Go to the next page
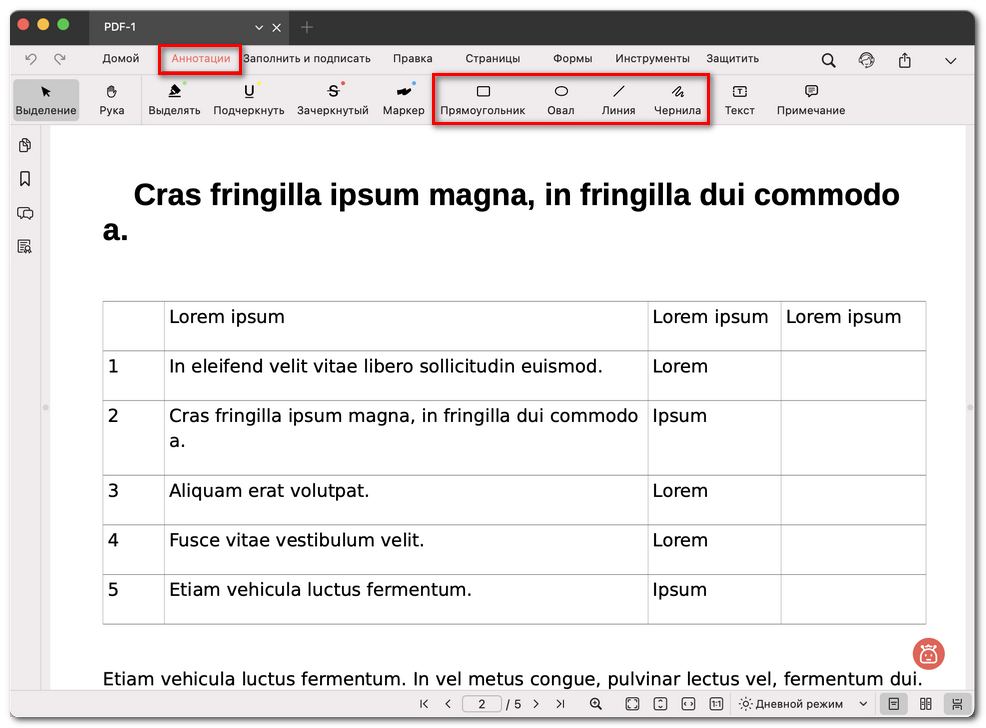Screen dimensions: 986x728 (536, 704)
